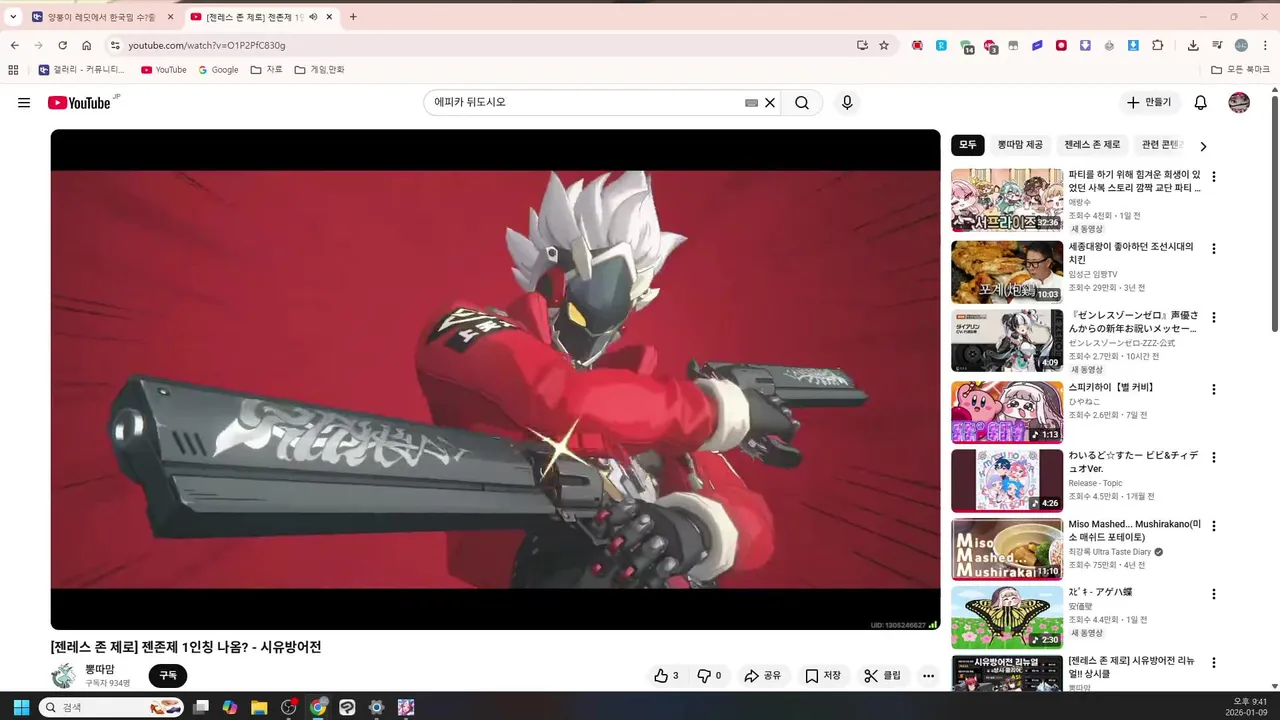This screenshot has height=720, width=1280.
Task: Open the Chrome downloads icon
Action: 1193,45
